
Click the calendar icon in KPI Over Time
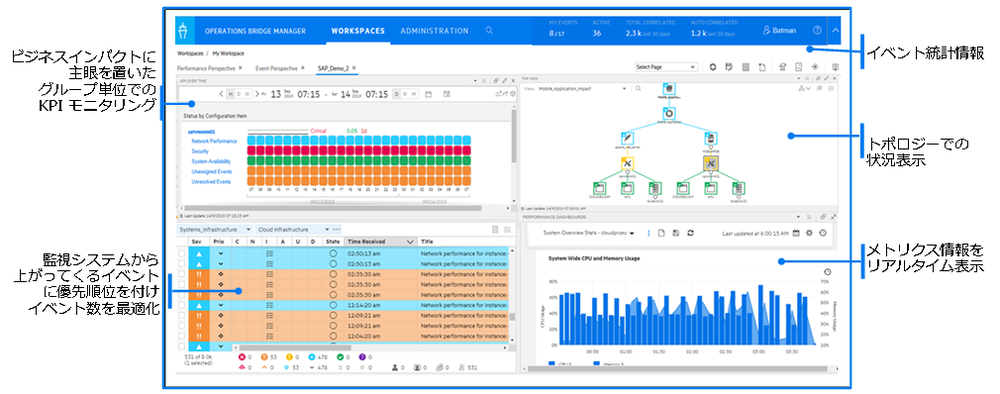pyautogui.click(x=429, y=94)
